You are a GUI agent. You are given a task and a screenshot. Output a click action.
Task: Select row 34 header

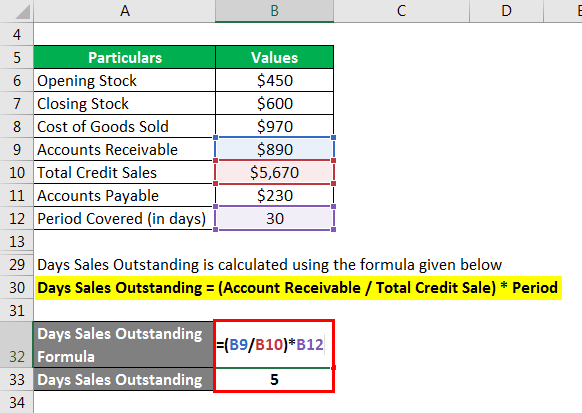(17, 402)
